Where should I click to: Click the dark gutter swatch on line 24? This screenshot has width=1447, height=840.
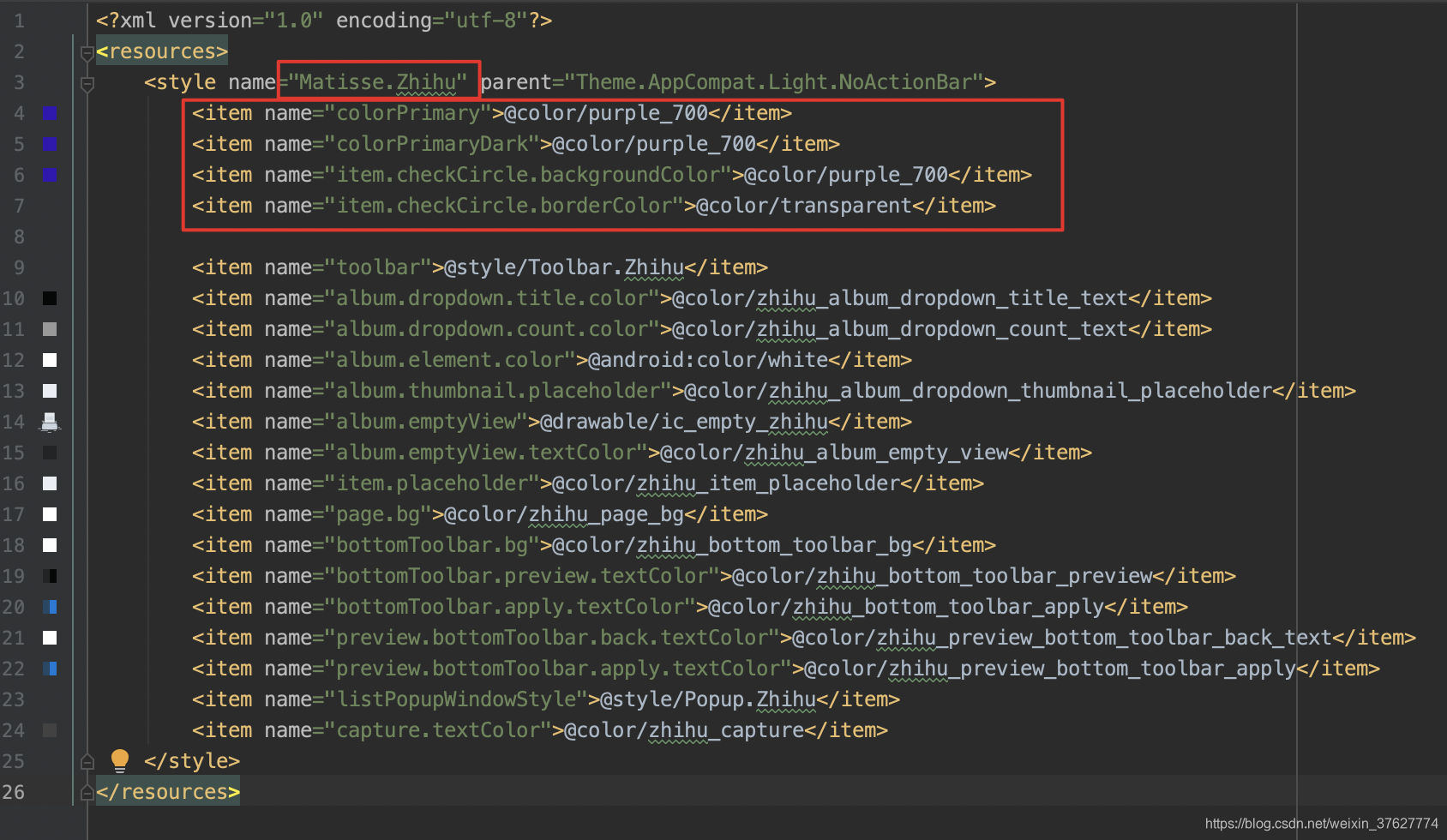(x=50, y=730)
